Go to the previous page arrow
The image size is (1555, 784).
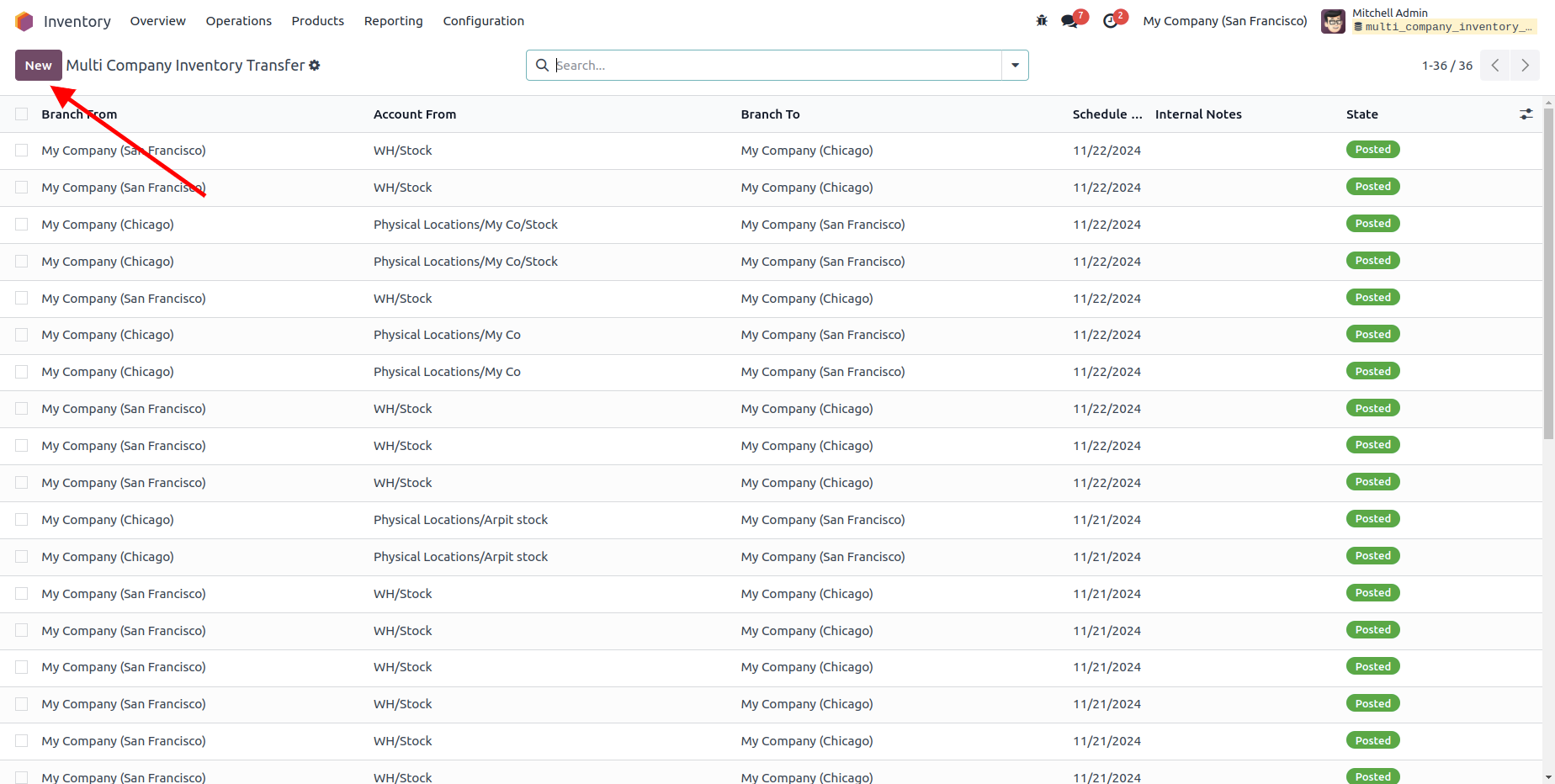(1495, 66)
